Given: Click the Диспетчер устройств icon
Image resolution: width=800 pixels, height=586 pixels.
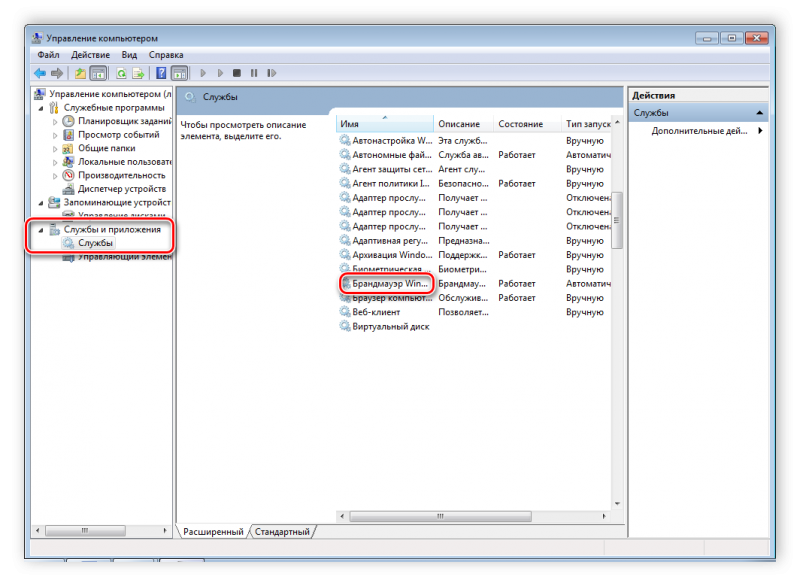Looking at the screenshot, I should point(68,189).
